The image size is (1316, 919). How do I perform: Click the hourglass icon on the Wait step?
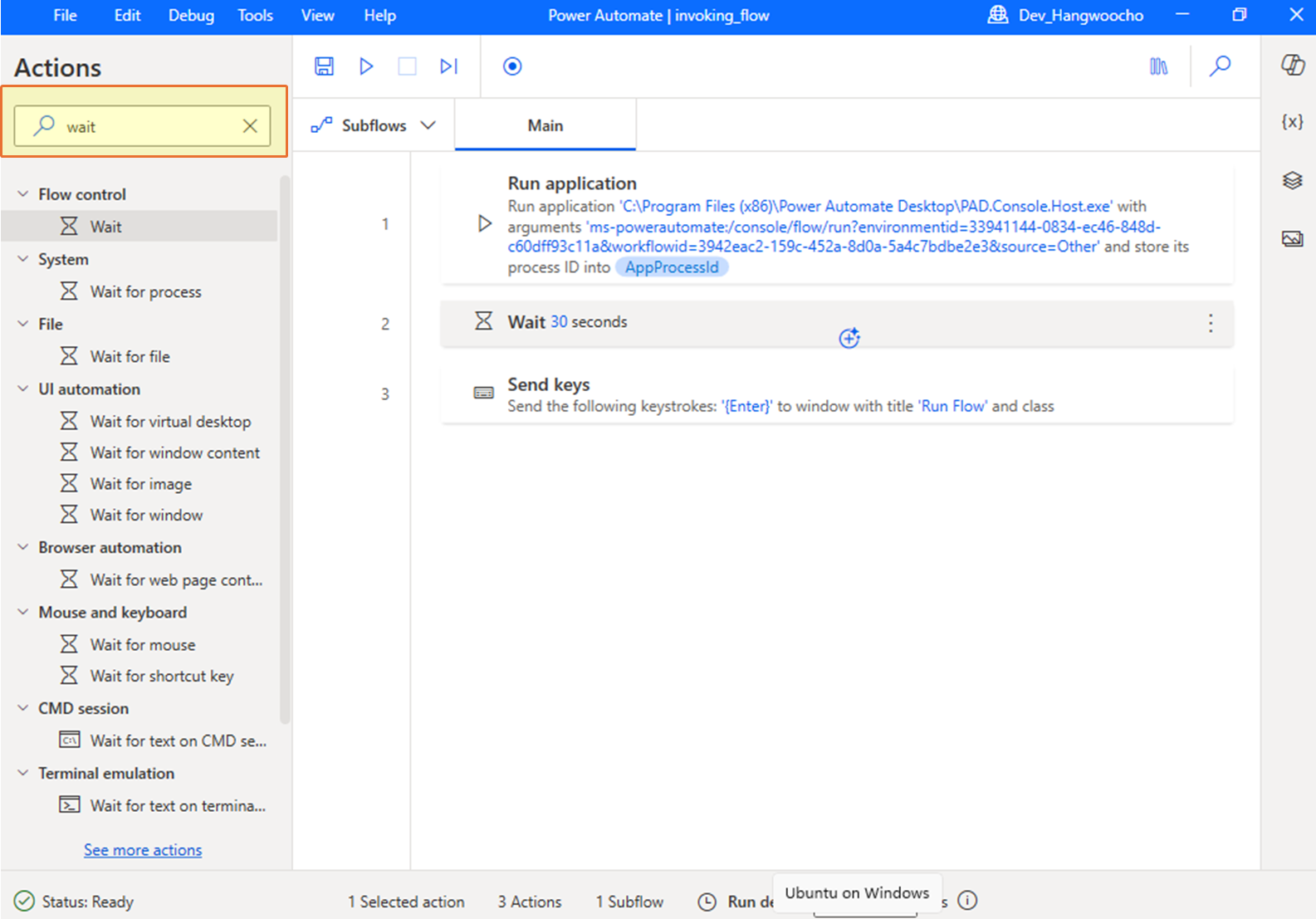coord(483,320)
